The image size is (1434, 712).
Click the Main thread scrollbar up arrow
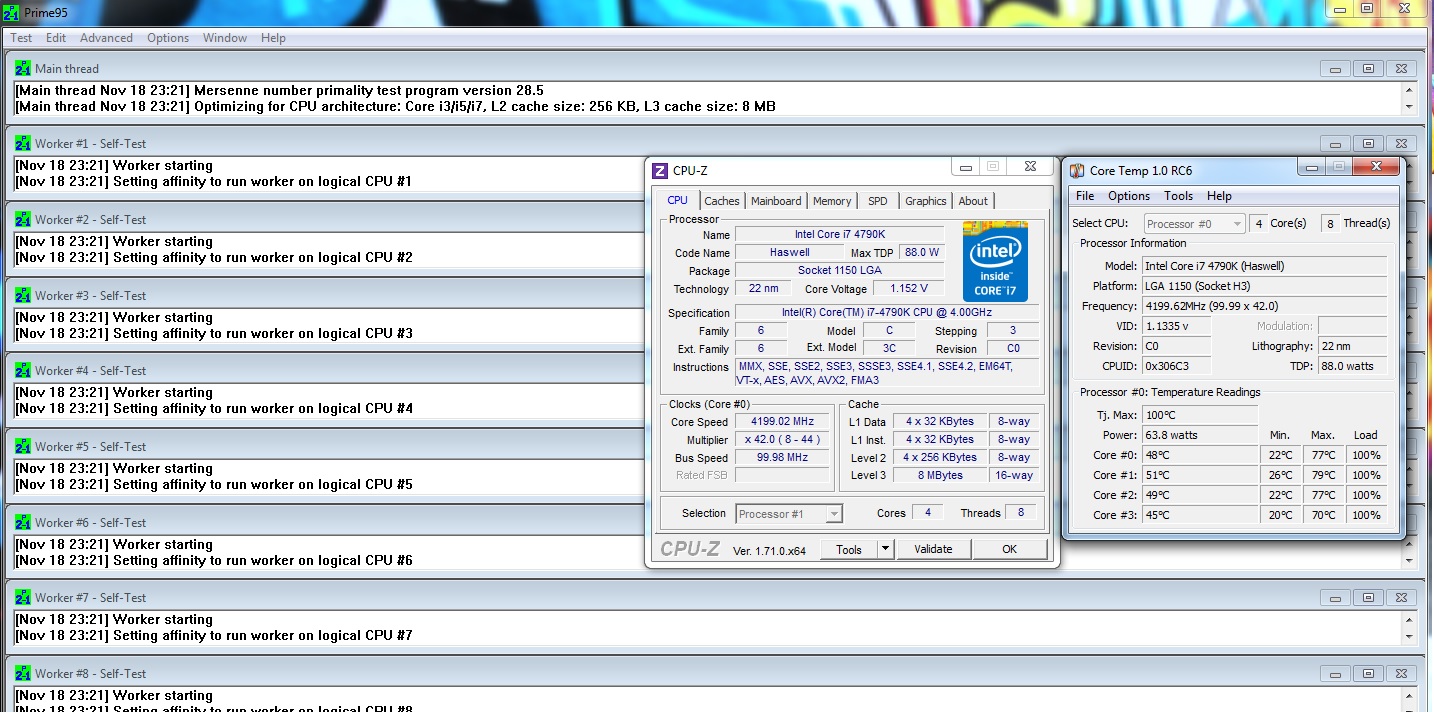tap(1410, 89)
